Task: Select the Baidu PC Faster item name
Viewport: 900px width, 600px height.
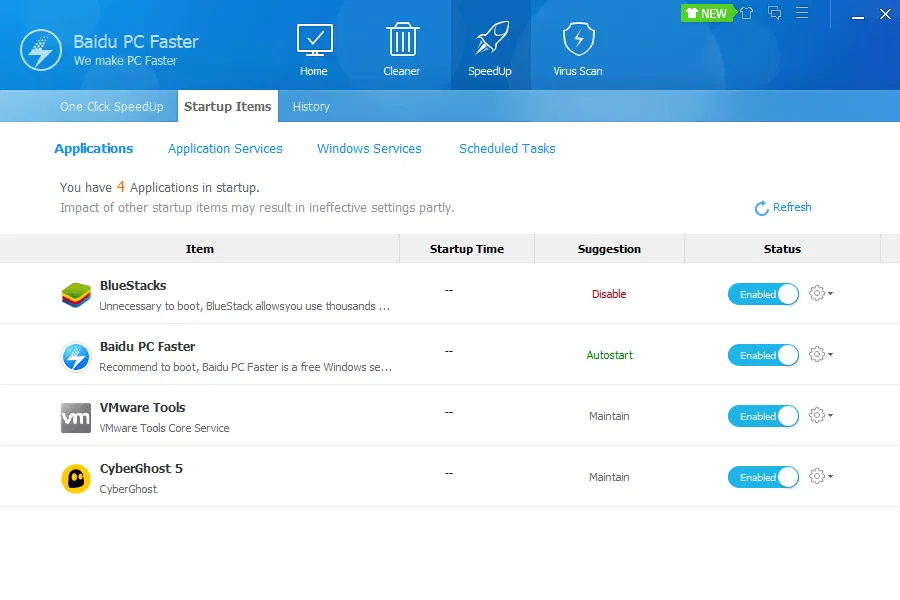Action: tap(148, 346)
